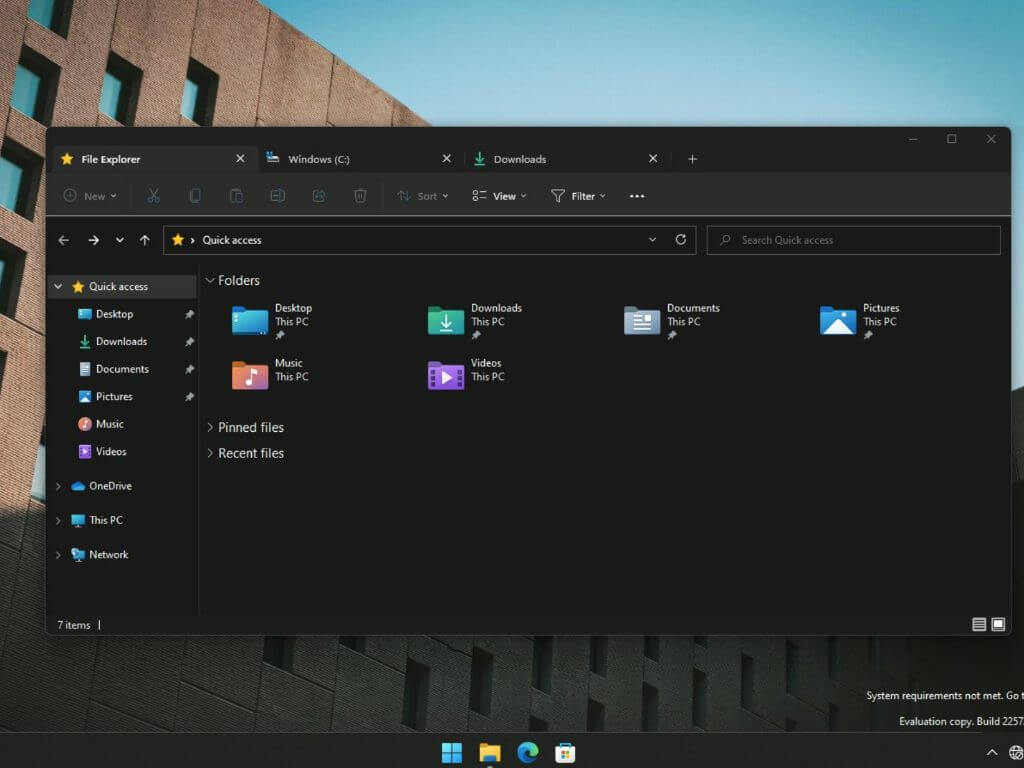Image resolution: width=1024 pixels, height=768 pixels.
Task: Open the Filter dropdown menu
Action: [578, 196]
